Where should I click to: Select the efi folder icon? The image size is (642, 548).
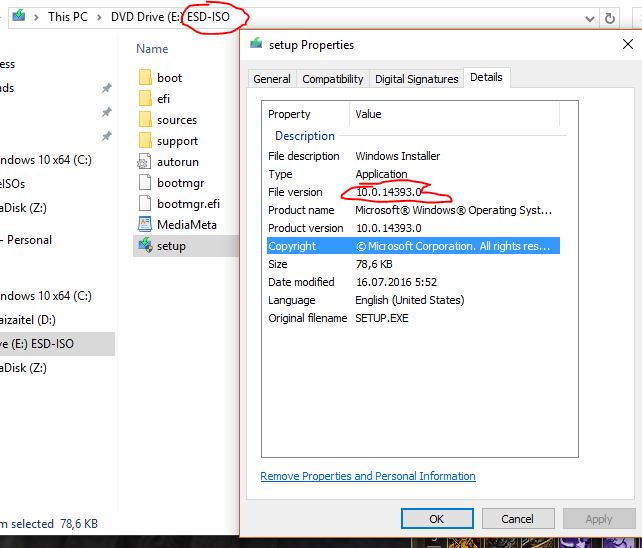click(x=144, y=98)
